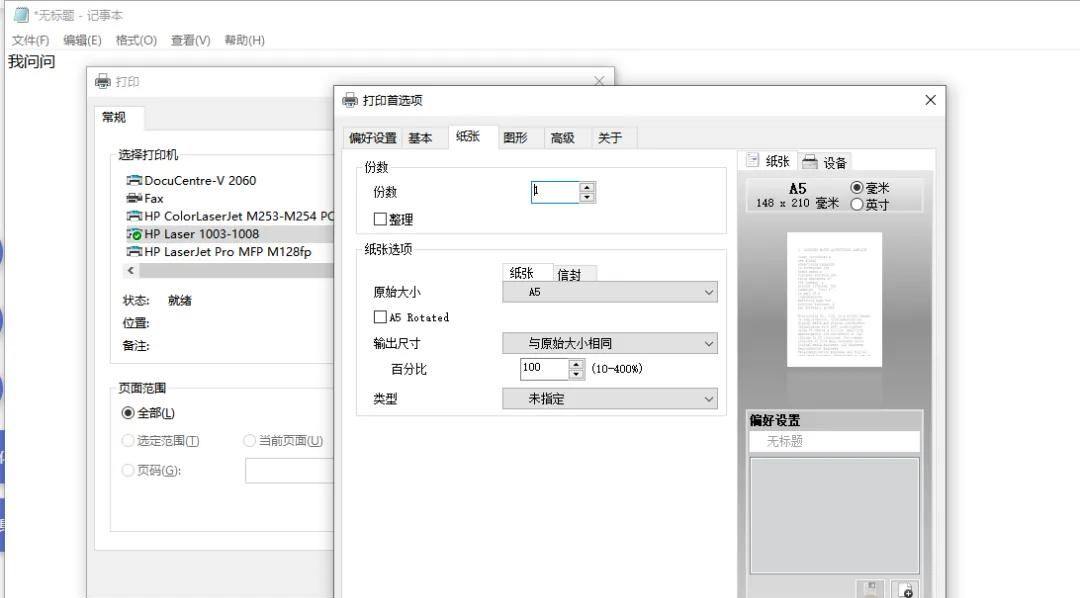Open the 输出尺寸 dropdown
Image resolution: width=1080 pixels, height=598 pixels.
pos(610,343)
